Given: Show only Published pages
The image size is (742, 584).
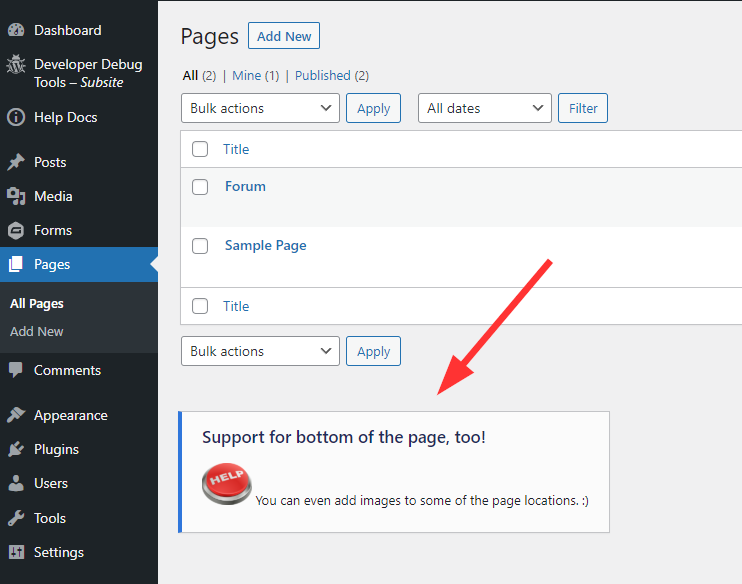Looking at the screenshot, I should [x=323, y=75].
